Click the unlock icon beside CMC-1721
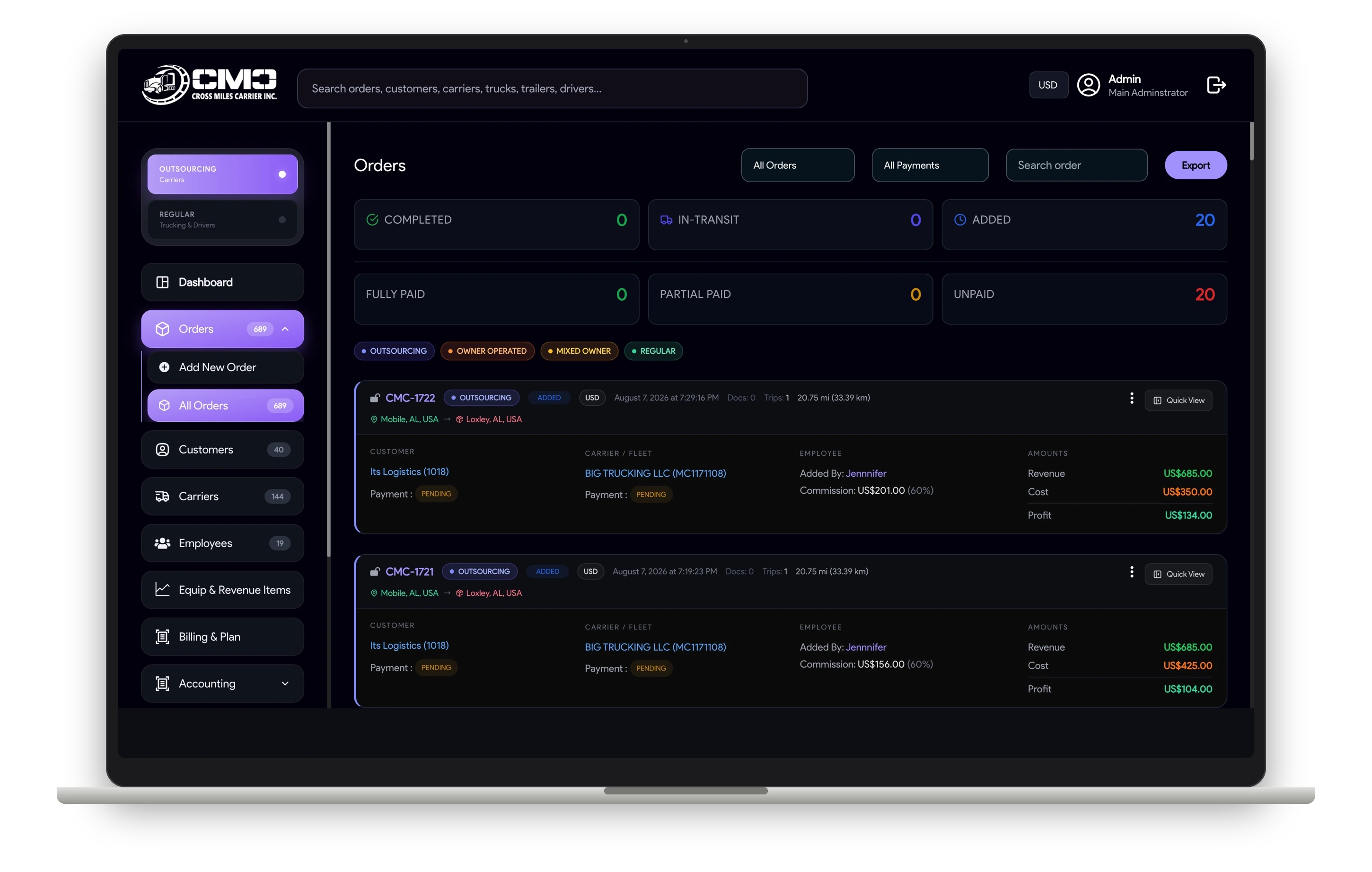 click(x=374, y=571)
